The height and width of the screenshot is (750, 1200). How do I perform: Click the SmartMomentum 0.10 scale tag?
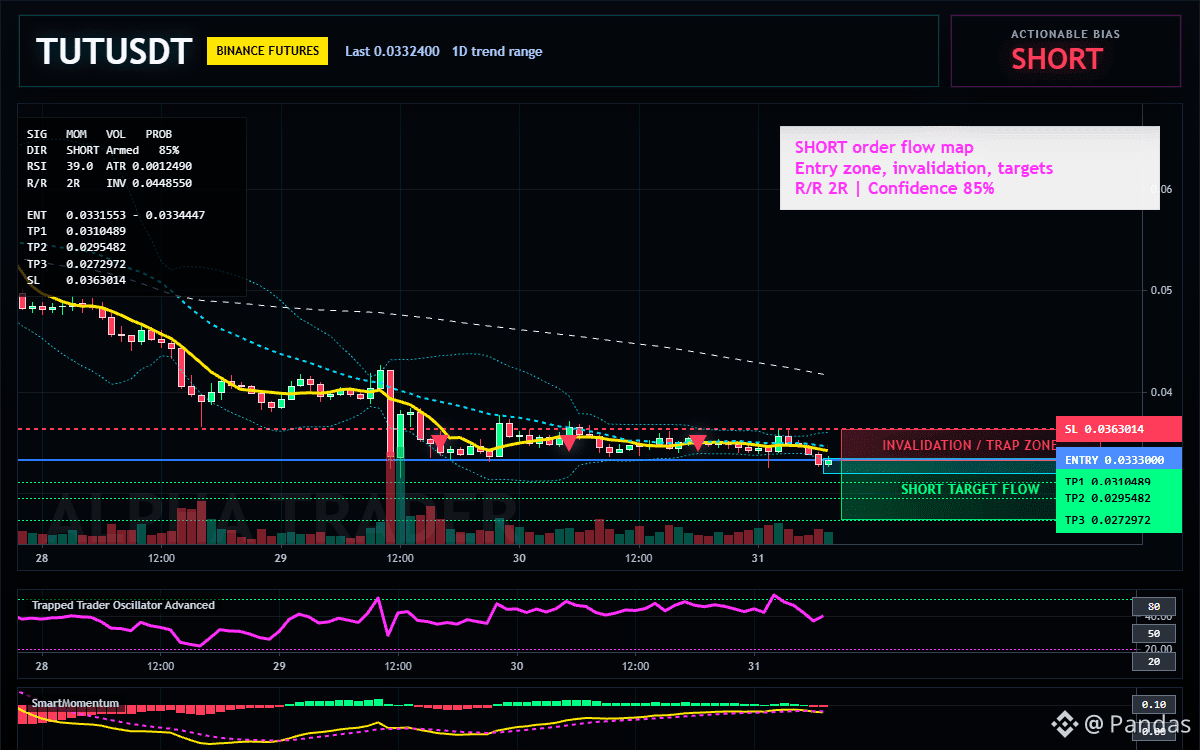click(x=1153, y=703)
